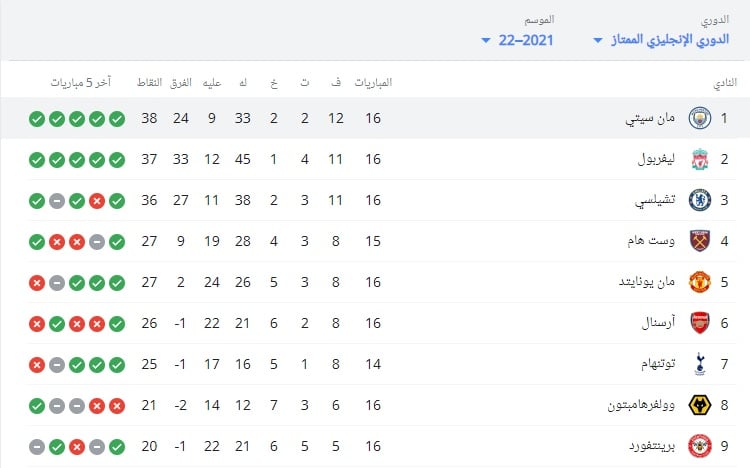This screenshot has width=750, height=468.
Task: Open the league selector dropdown الدوري الإنجليزي الممتاز
Action: (661, 40)
